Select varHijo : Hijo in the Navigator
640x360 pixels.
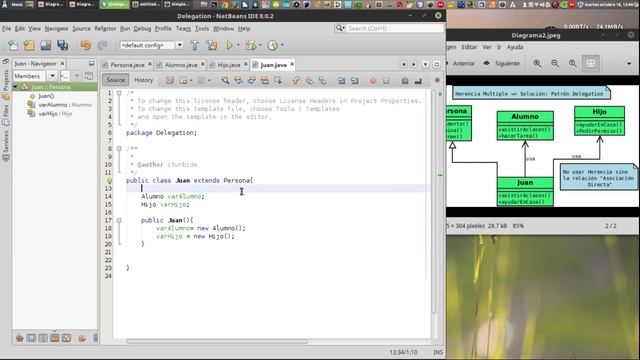(49, 114)
